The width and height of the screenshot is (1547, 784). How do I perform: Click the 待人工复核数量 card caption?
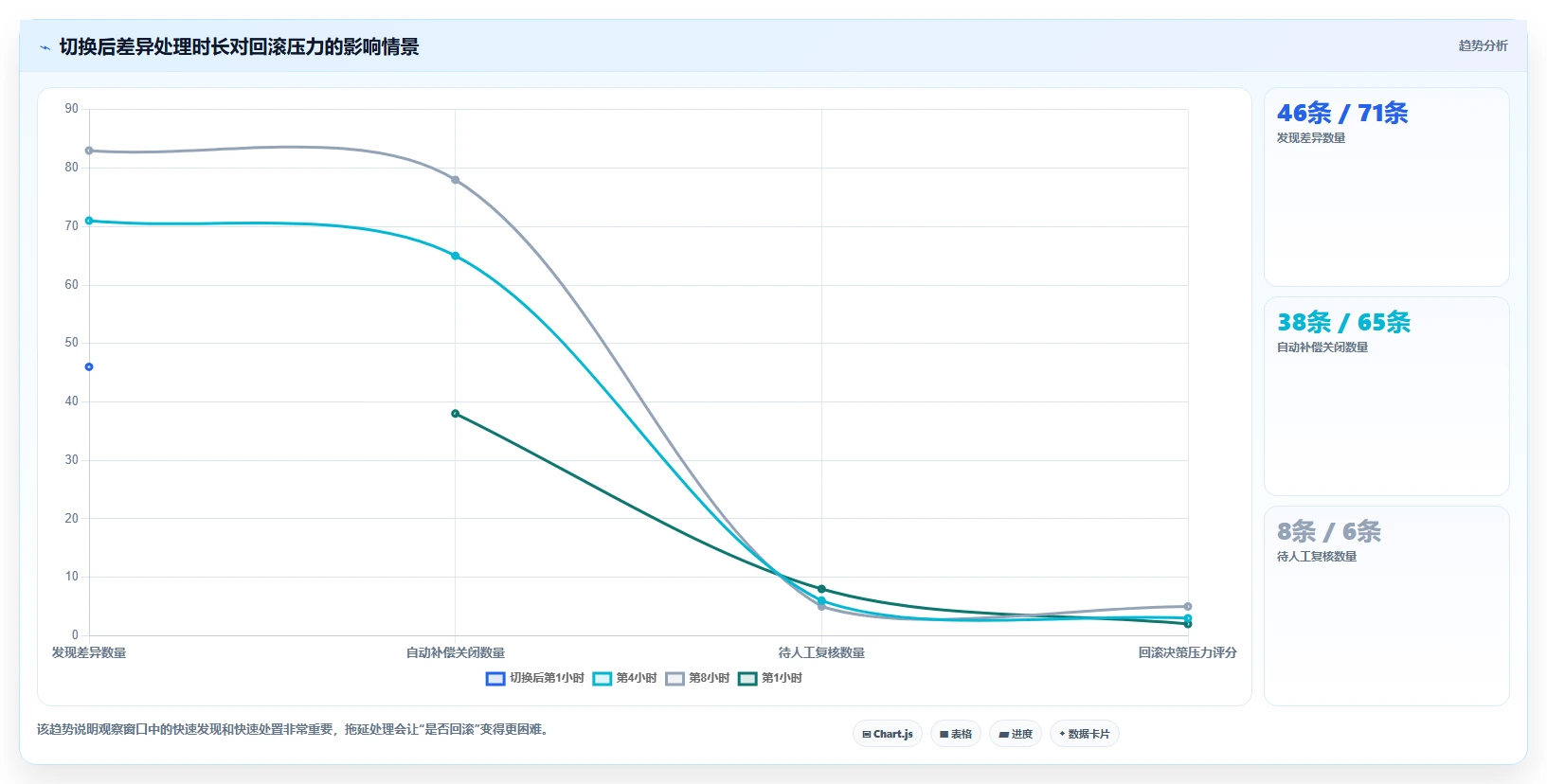click(x=1317, y=557)
